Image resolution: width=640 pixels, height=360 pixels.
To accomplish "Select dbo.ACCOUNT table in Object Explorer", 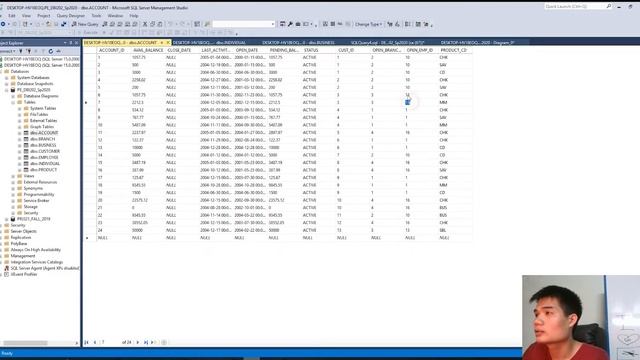I will coord(44,133).
